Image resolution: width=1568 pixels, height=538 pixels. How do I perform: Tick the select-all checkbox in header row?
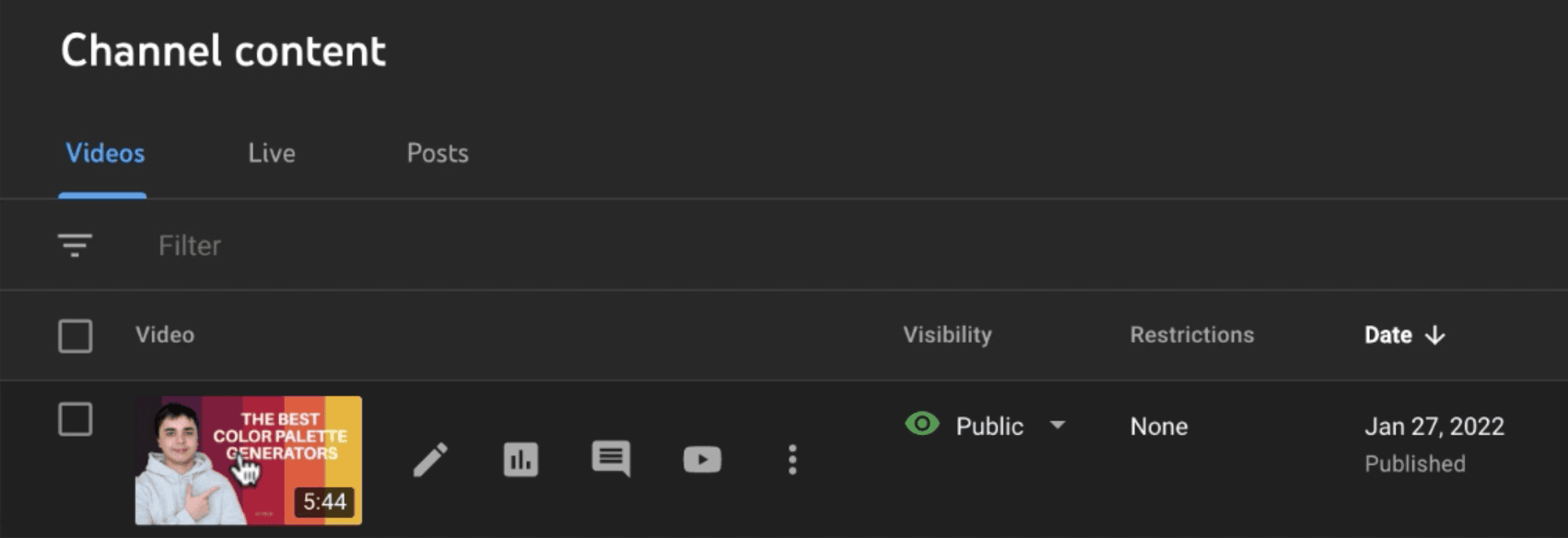[76, 336]
